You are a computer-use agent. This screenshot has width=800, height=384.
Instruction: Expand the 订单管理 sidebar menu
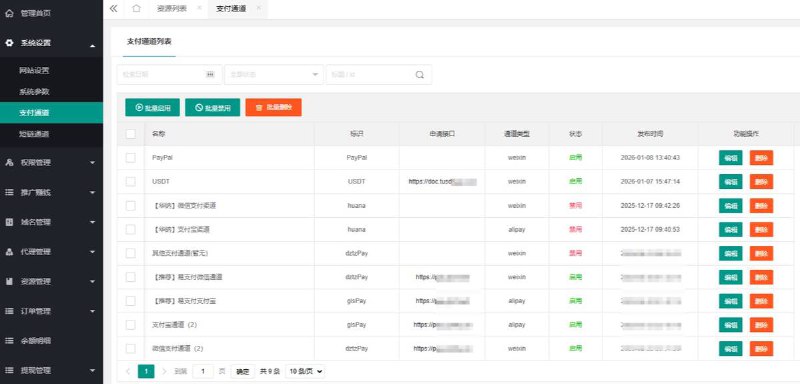click(x=51, y=311)
